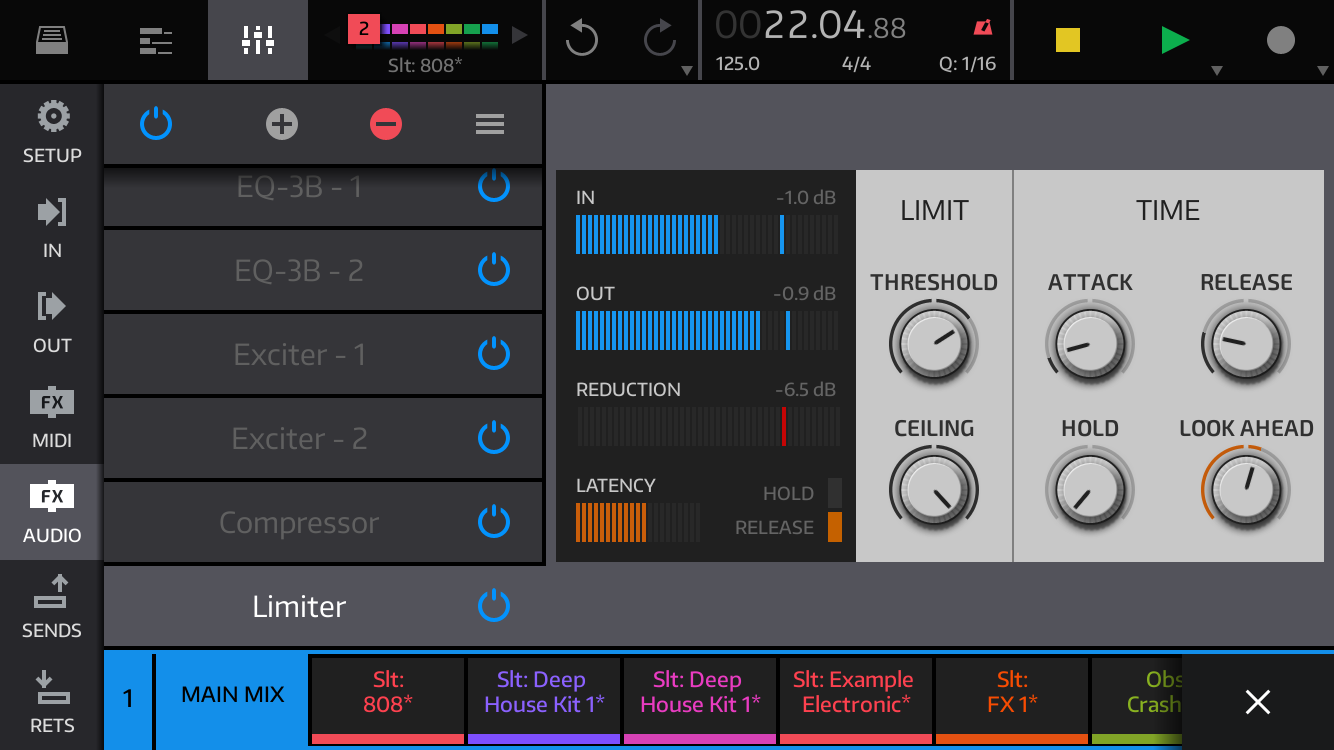Switch to the mixer view icon
The image size is (1334, 750).
click(257, 40)
